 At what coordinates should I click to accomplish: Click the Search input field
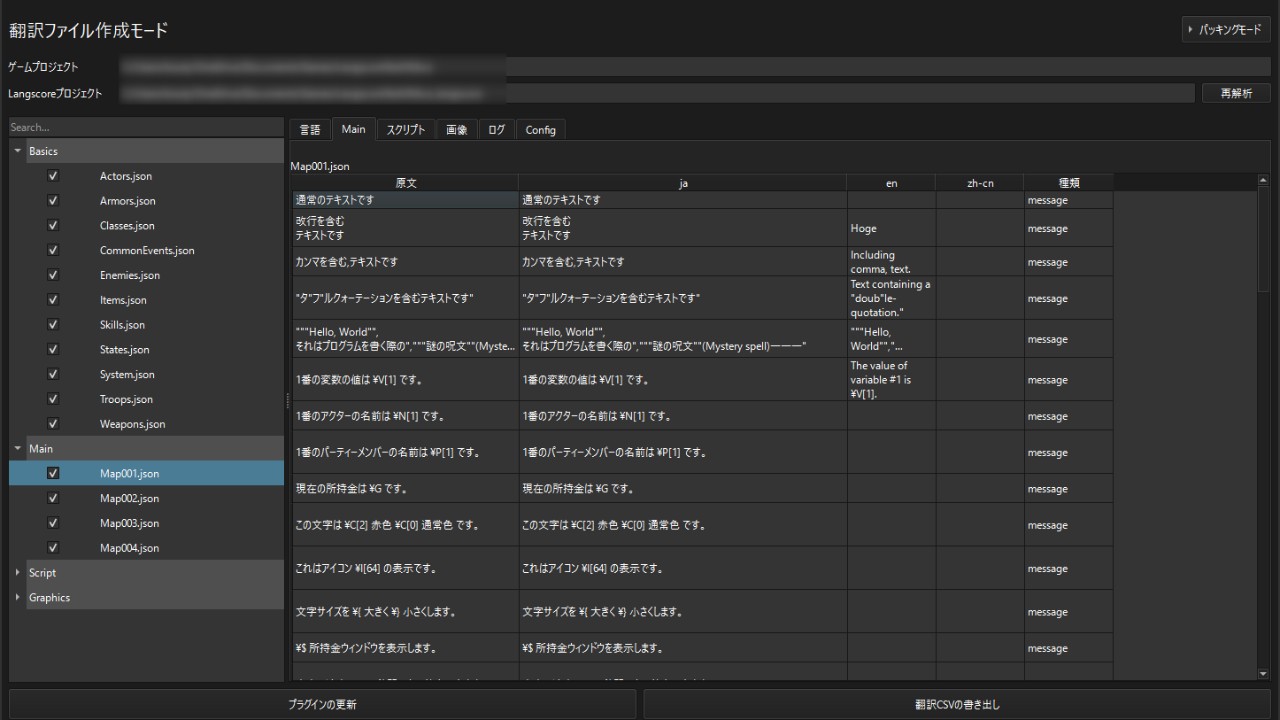pos(146,127)
